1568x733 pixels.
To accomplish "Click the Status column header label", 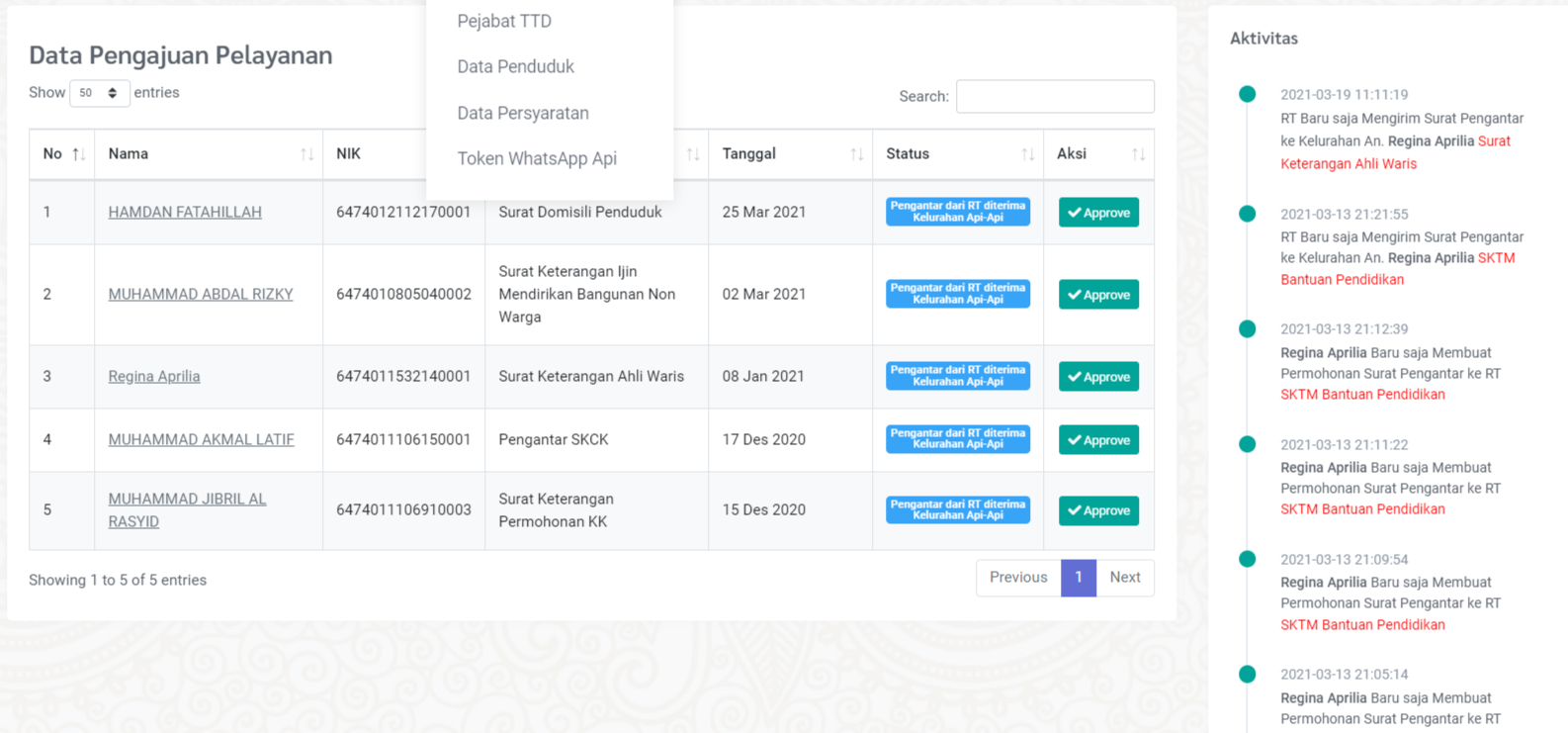I will 908,154.
